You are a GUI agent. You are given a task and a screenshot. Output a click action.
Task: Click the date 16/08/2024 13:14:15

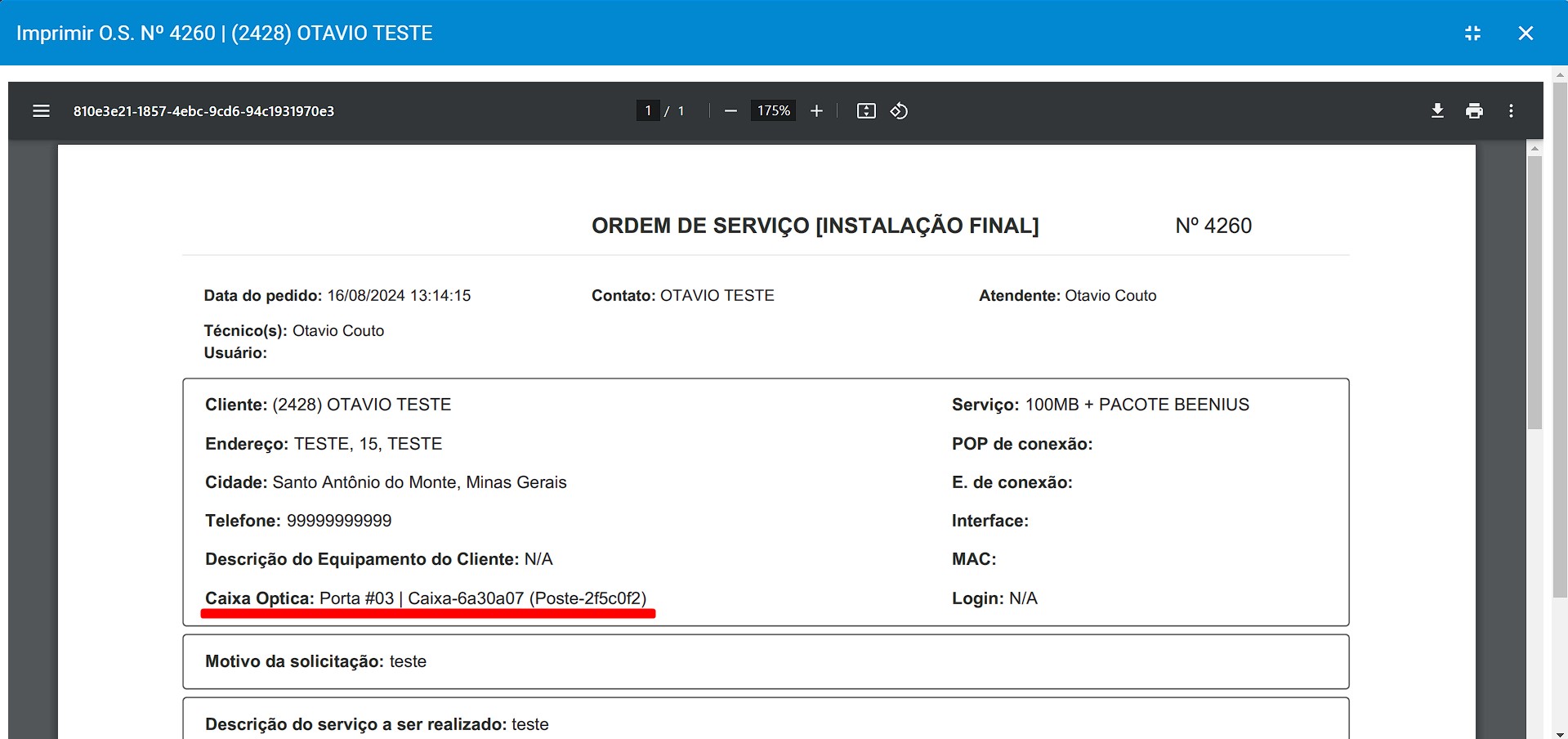point(399,296)
